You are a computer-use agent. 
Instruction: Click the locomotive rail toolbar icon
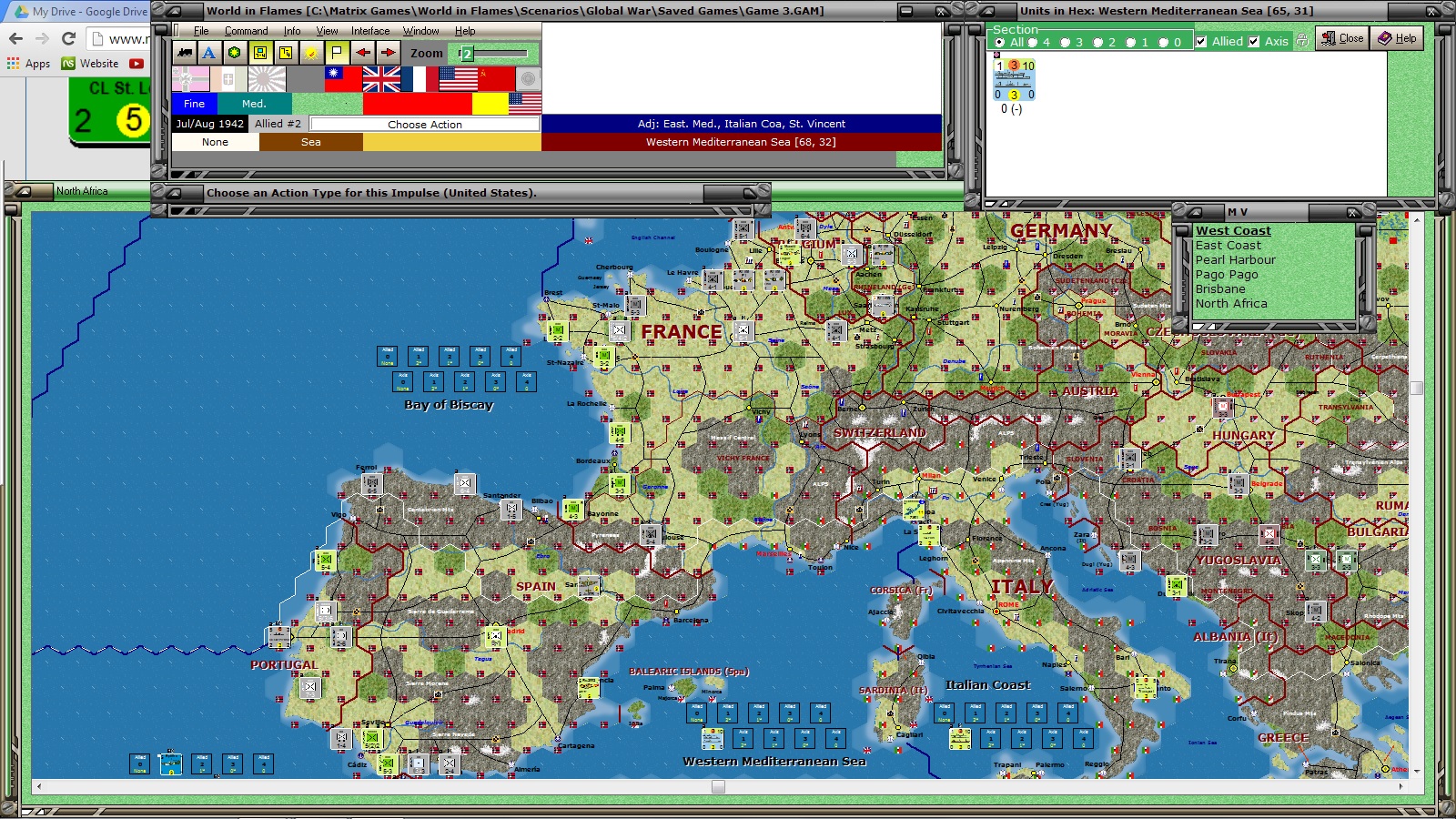(x=185, y=53)
